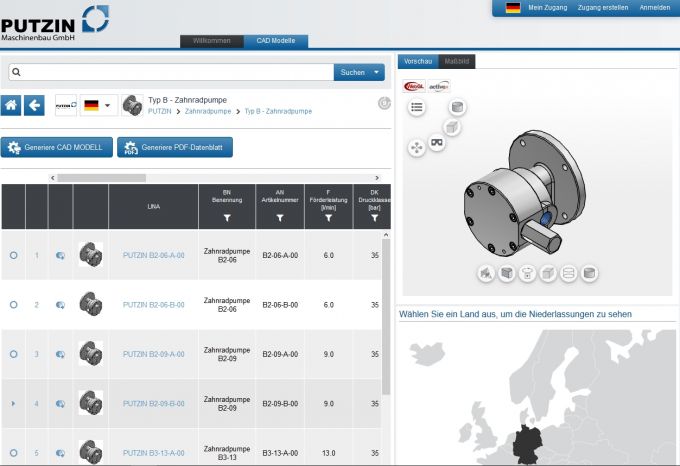Image resolution: width=680 pixels, height=466 pixels.
Task: Click the VR goggles icon in preview
Action: coord(437,144)
